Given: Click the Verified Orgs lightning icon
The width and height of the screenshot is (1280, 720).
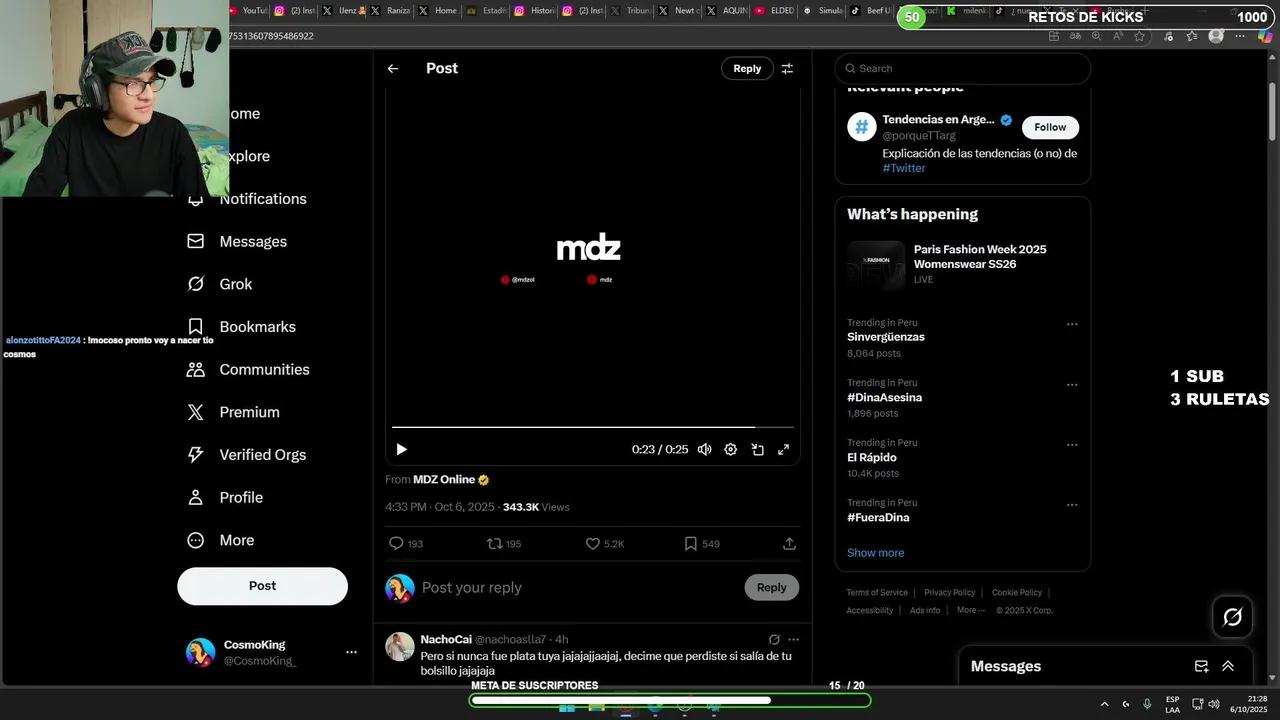Looking at the screenshot, I should click(196, 455).
